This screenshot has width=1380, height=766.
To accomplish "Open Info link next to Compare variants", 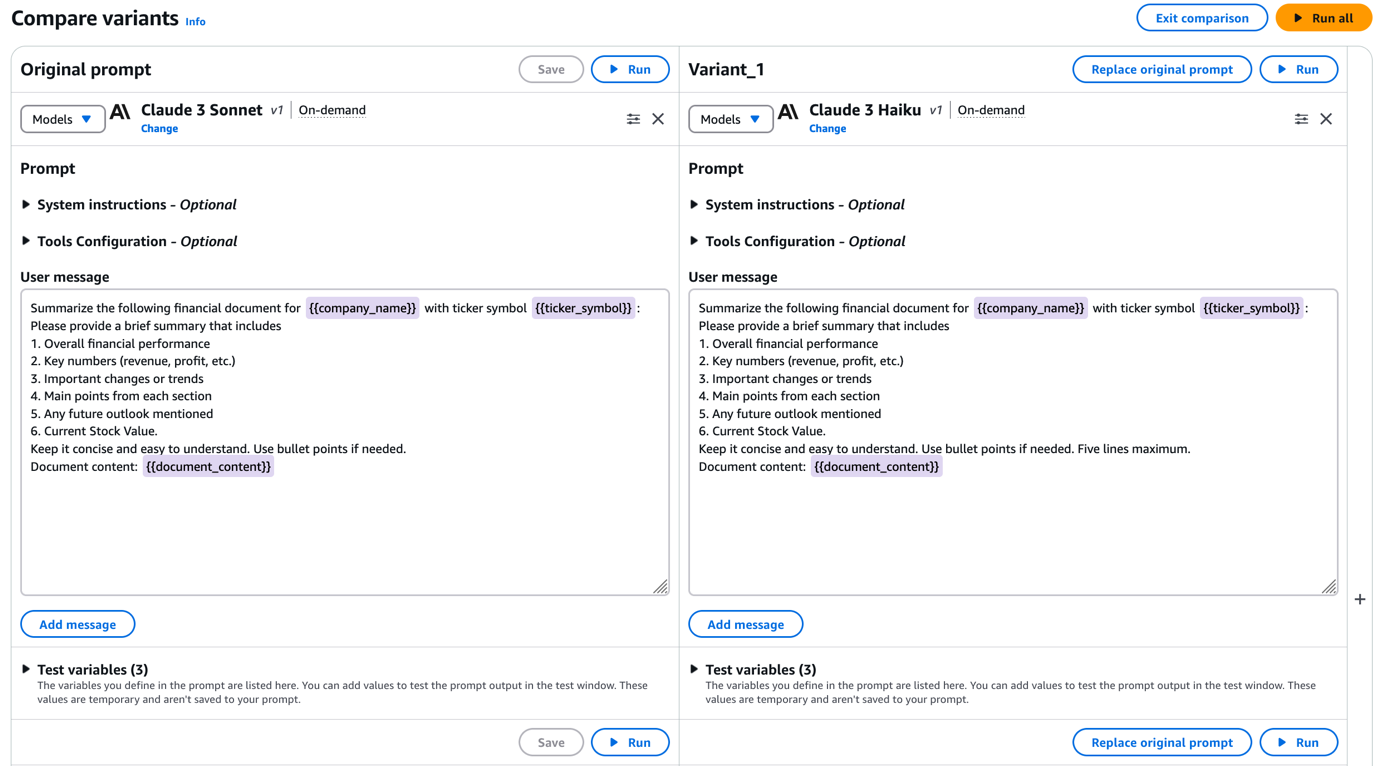I will (195, 21).
